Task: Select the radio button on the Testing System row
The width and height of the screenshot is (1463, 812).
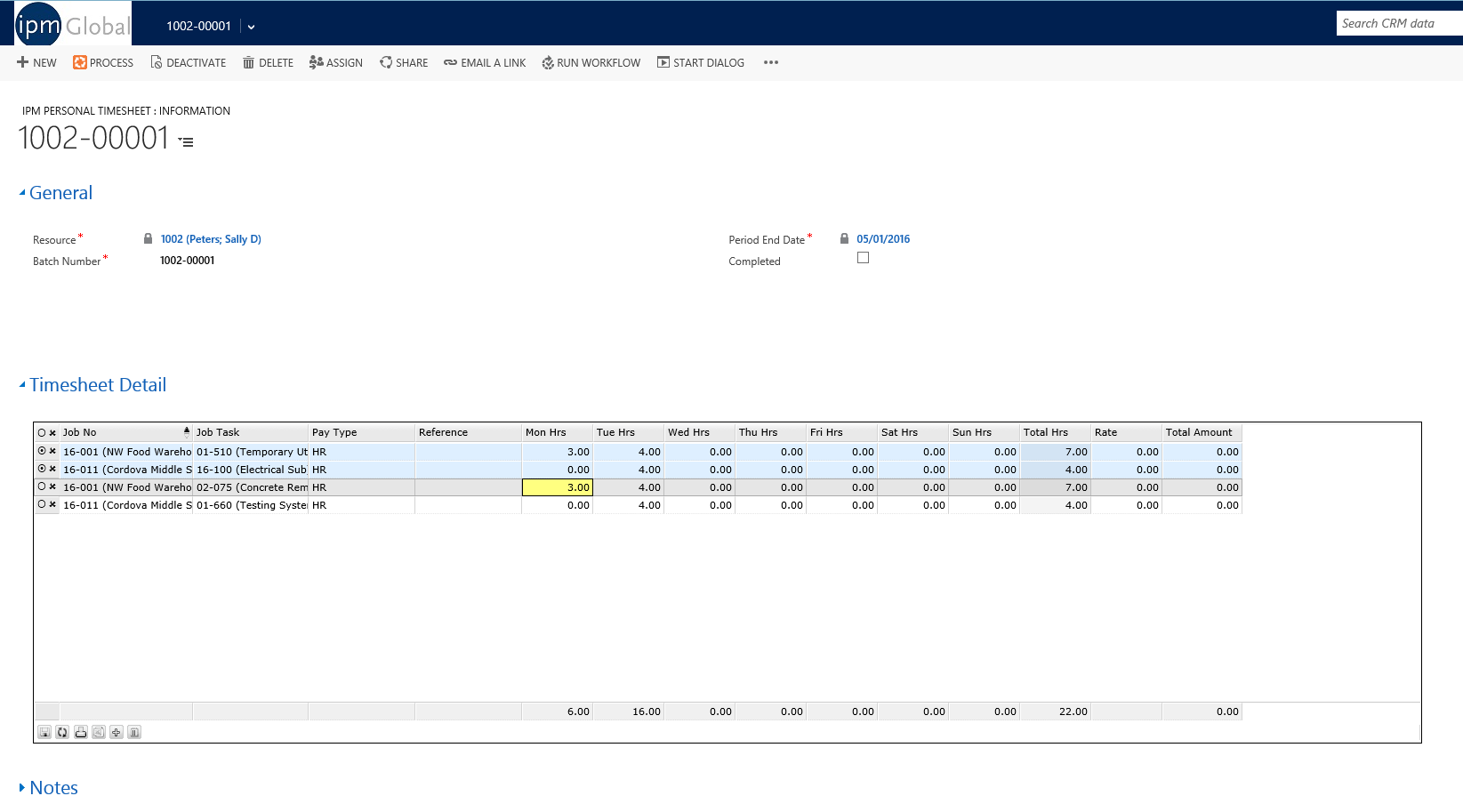Action: click(x=40, y=504)
